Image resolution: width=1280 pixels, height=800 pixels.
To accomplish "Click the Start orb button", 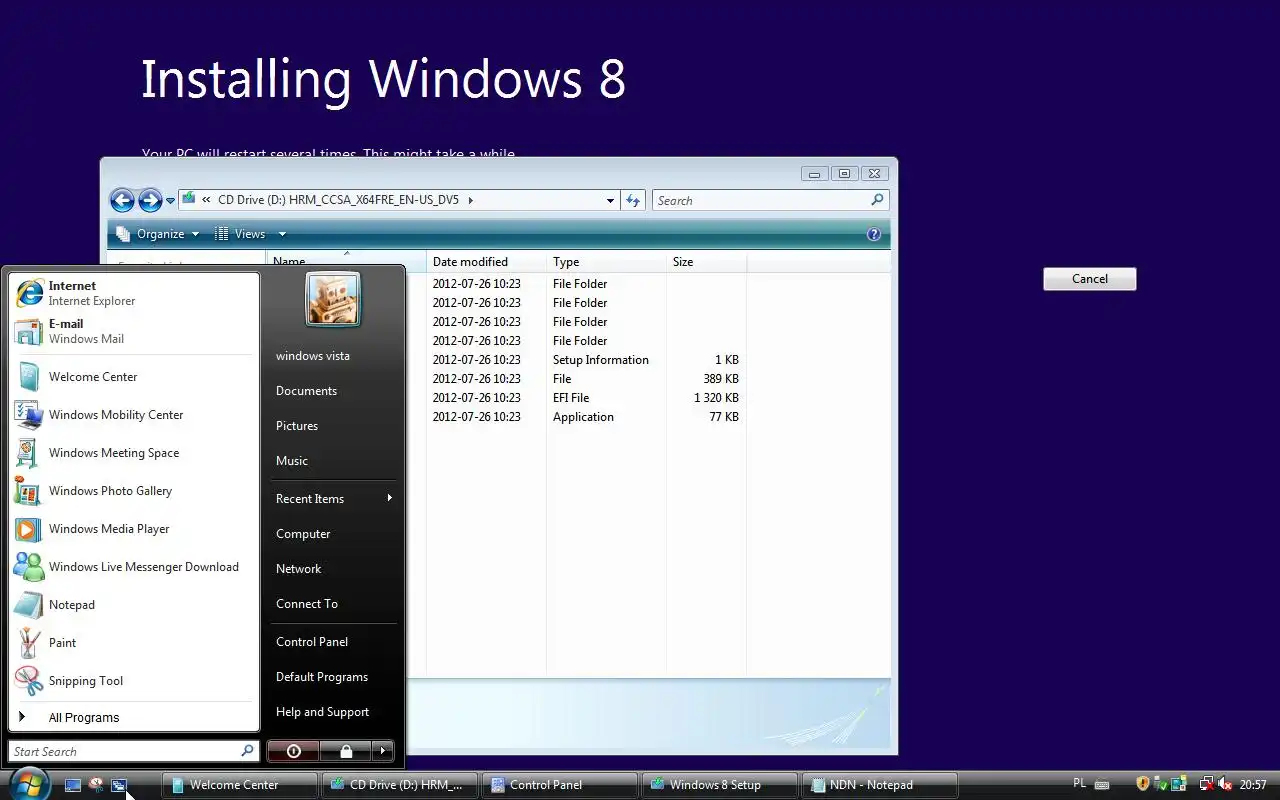I will tap(28, 783).
